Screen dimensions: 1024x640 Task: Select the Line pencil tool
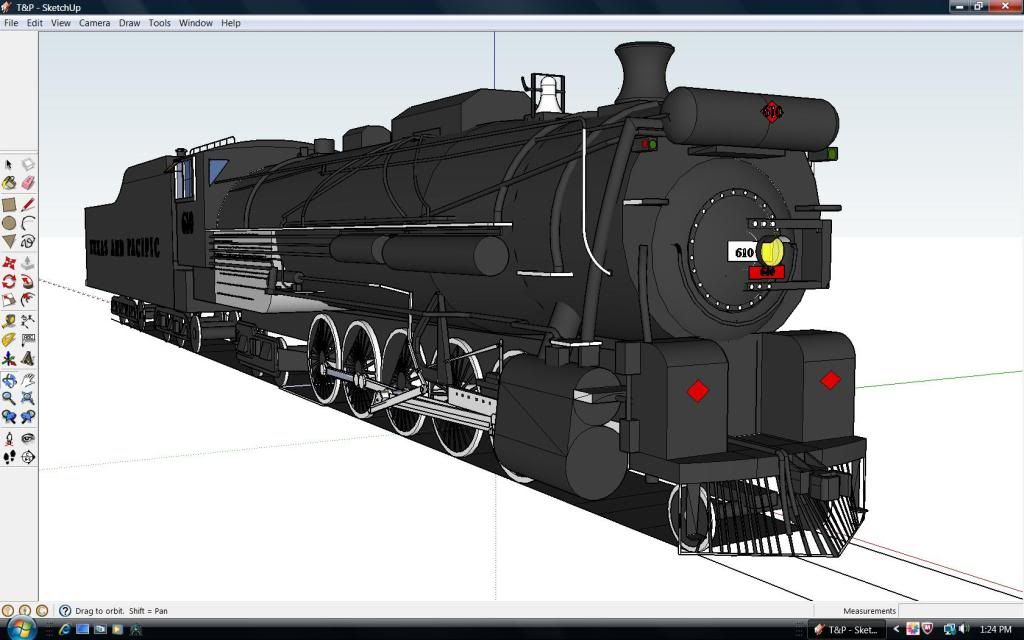tap(27, 205)
